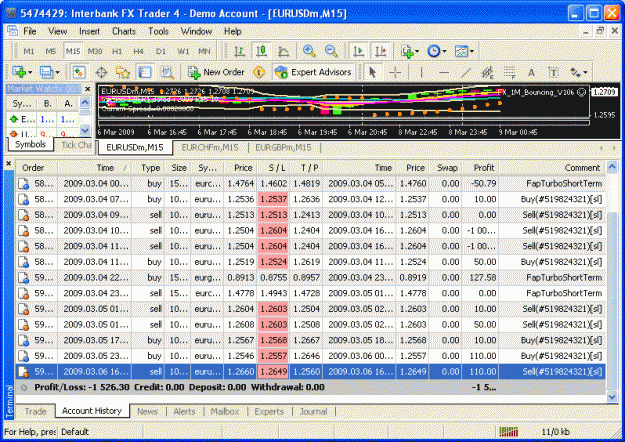
Task: Open the File menu
Action: (29, 31)
